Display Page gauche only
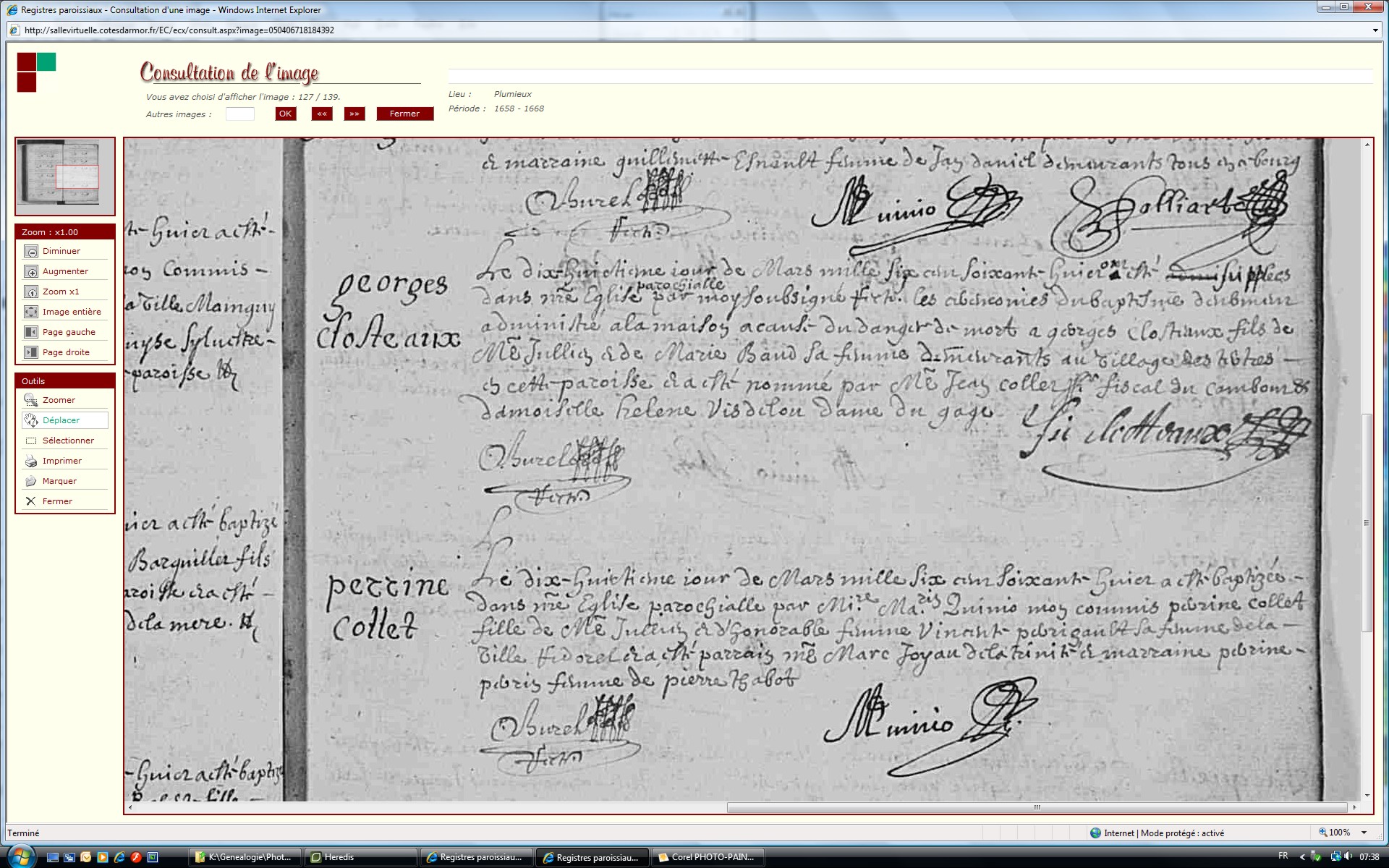This screenshot has height=868, width=1389. click(31, 332)
